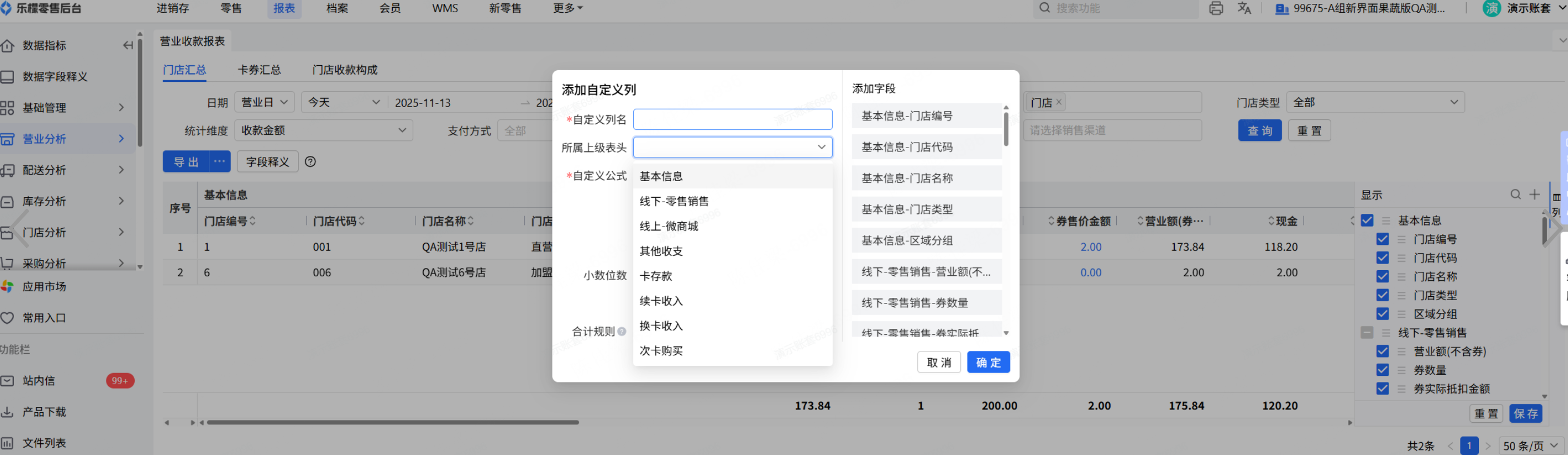Open the 所属上级表头 dropdown
The height and width of the screenshot is (455, 1568).
[732, 147]
